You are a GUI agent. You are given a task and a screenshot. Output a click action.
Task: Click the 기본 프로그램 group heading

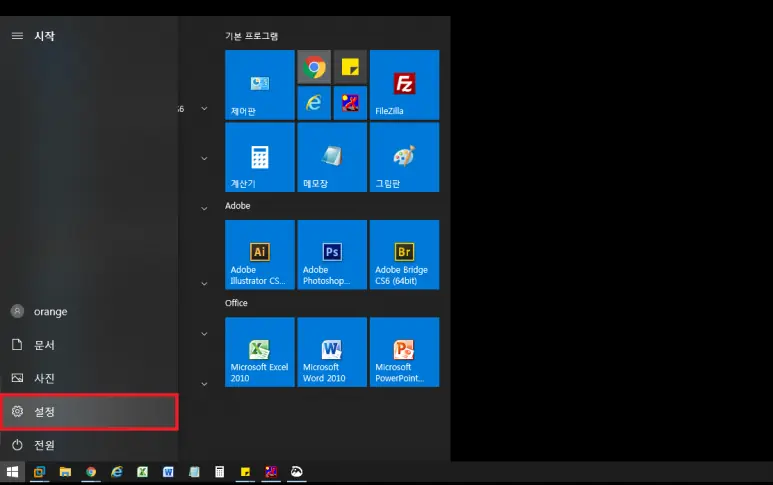251,36
